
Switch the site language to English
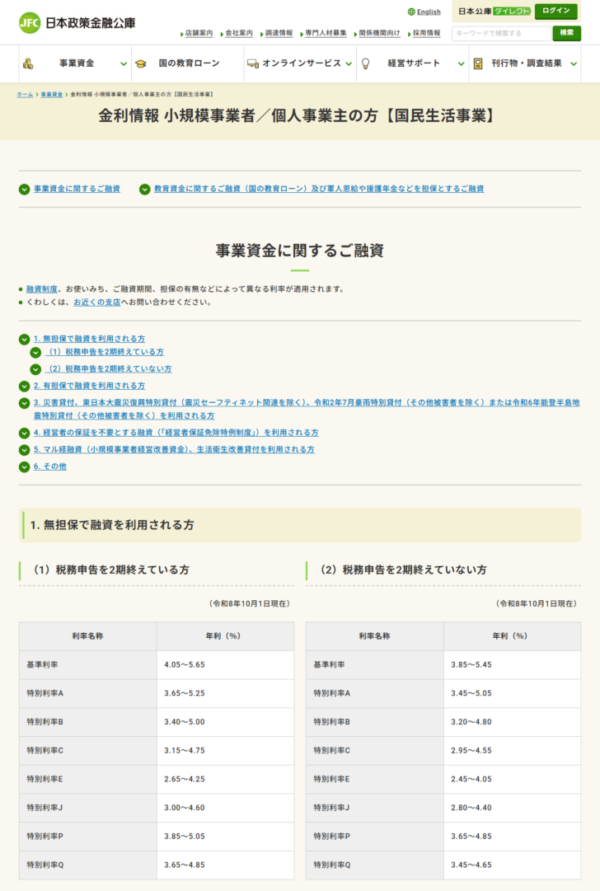pyautogui.click(x=428, y=12)
